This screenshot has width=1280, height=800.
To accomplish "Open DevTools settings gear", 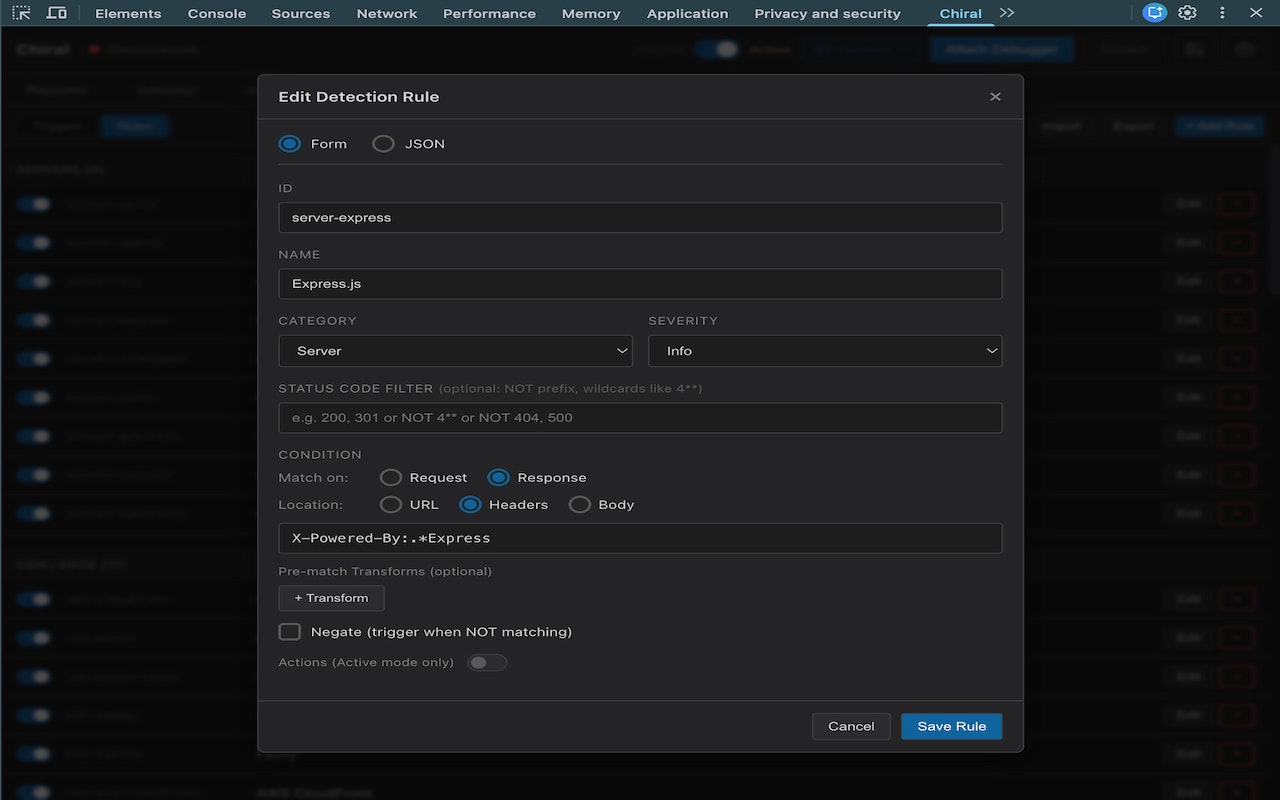I will coord(1187,13).
